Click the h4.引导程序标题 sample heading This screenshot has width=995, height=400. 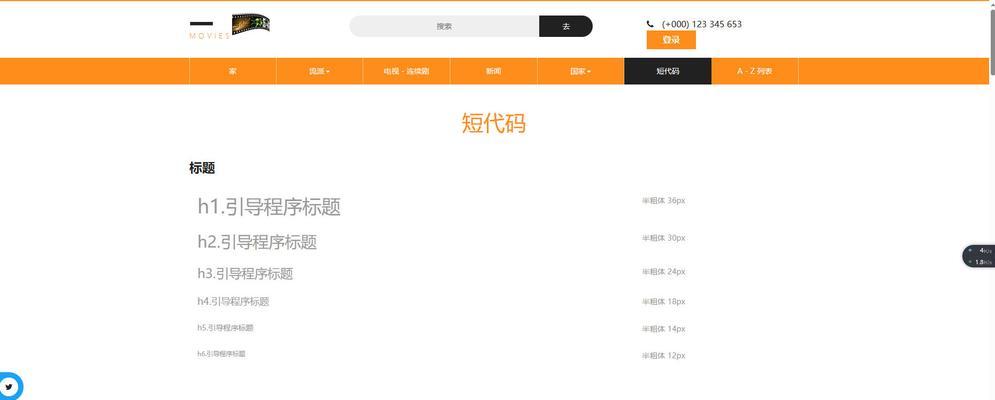(233, 302)
